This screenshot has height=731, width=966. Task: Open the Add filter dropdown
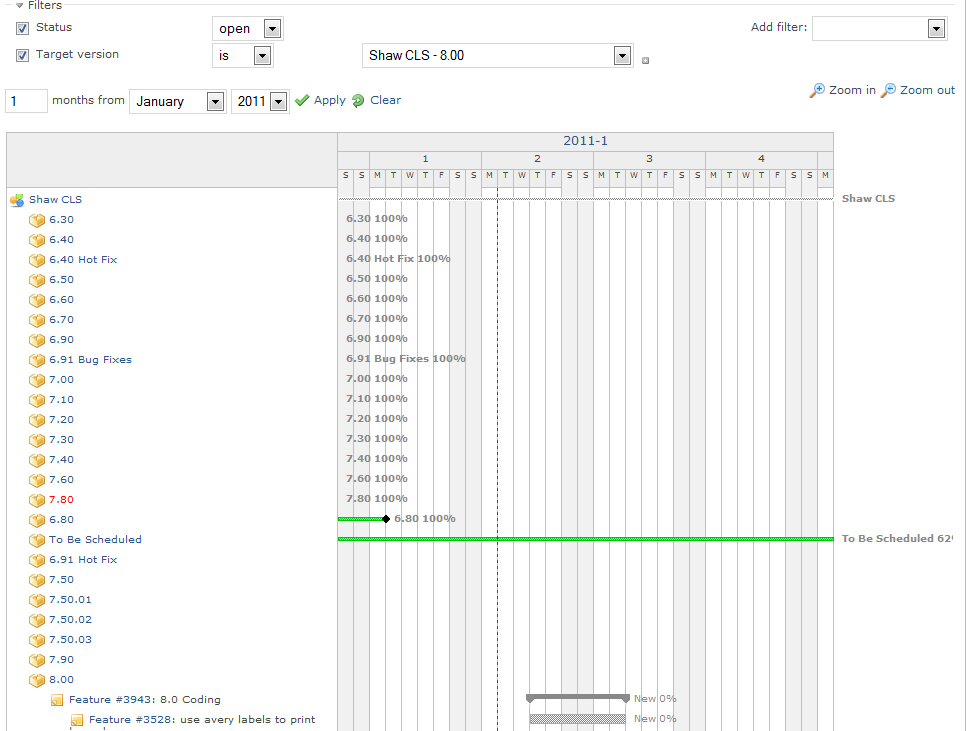[880, 28]
